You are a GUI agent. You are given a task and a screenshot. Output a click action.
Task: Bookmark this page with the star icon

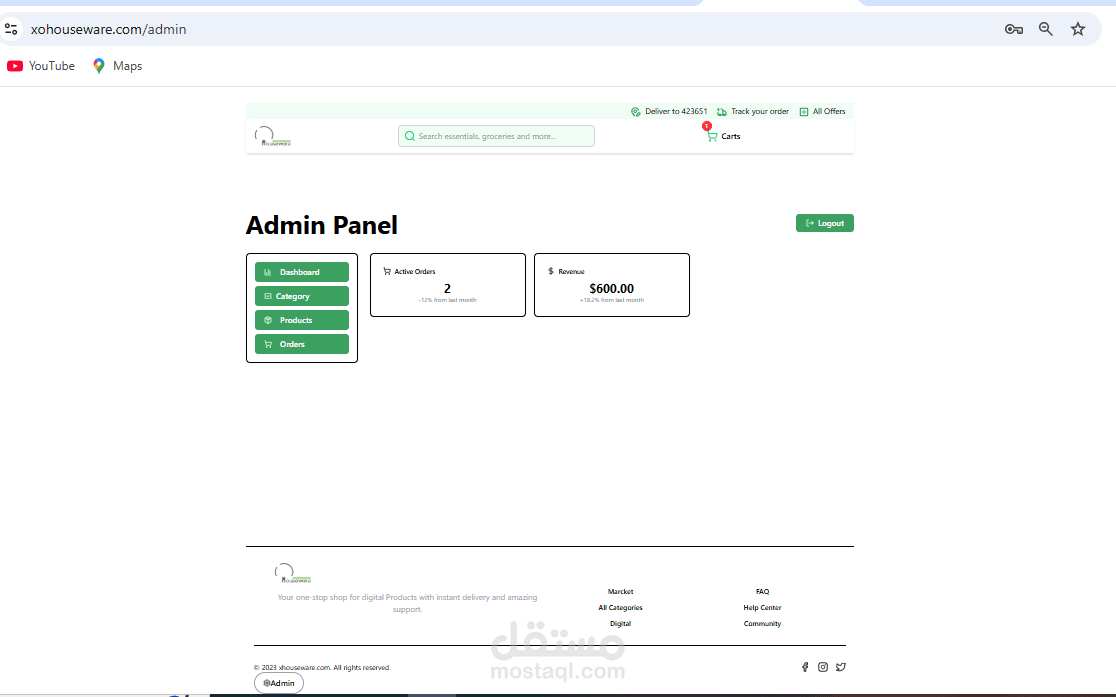pyautogui.click(x=1078, y=29)
